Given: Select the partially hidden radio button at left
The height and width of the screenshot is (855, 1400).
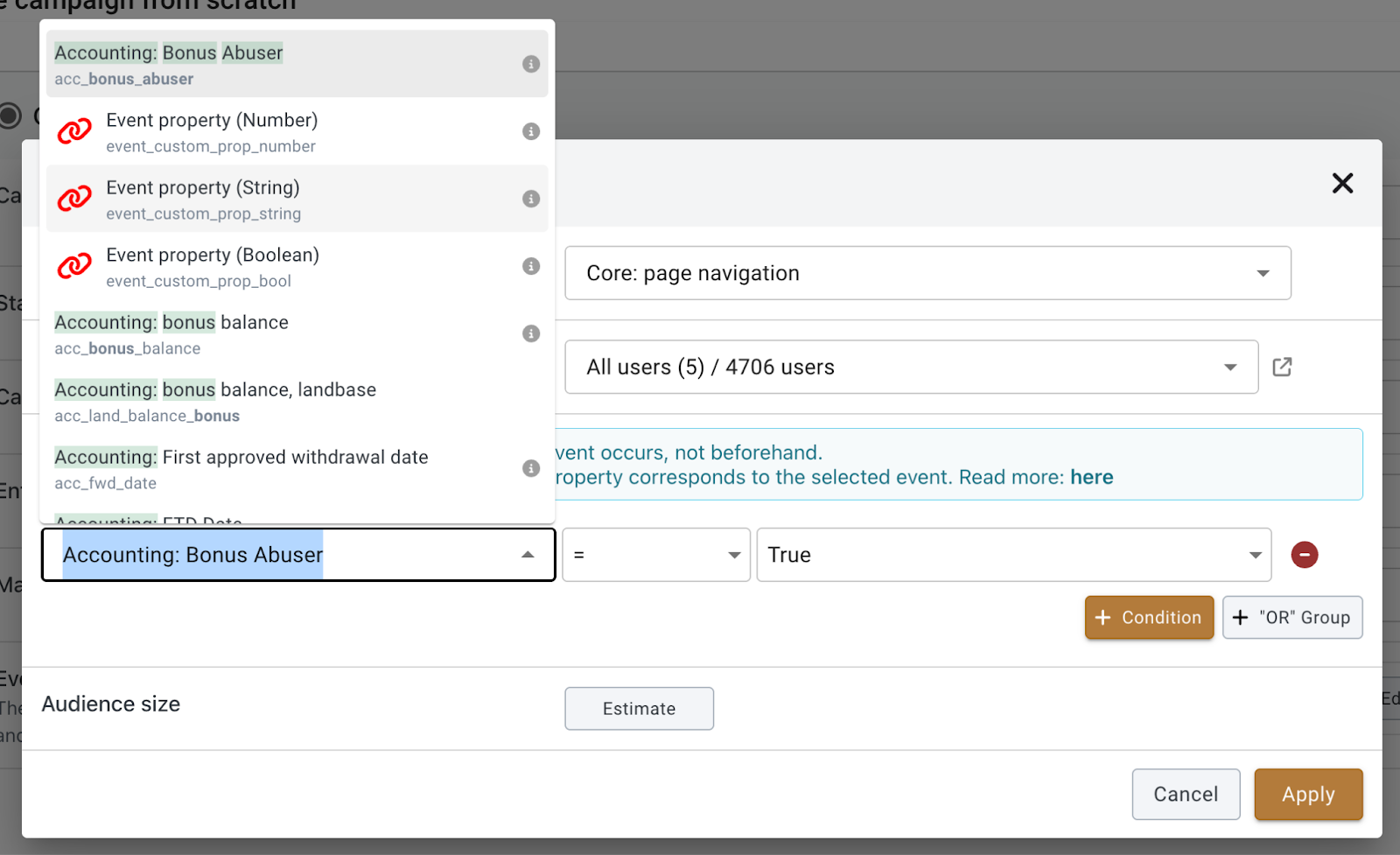Looking at the screenshot, I should coord(10,116).
